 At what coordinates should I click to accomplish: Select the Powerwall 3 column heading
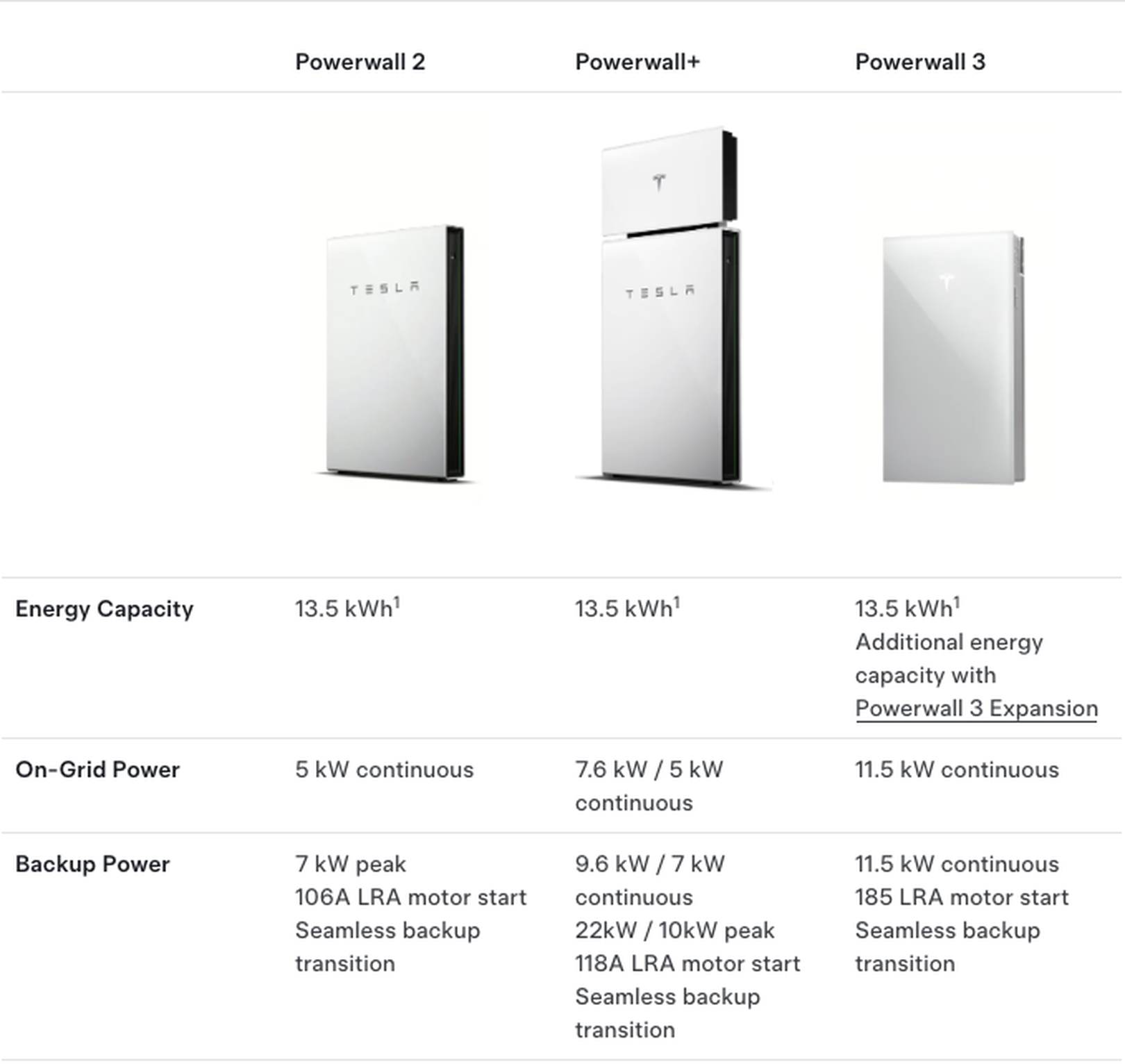pyautogui.click(x=919, y=62)
